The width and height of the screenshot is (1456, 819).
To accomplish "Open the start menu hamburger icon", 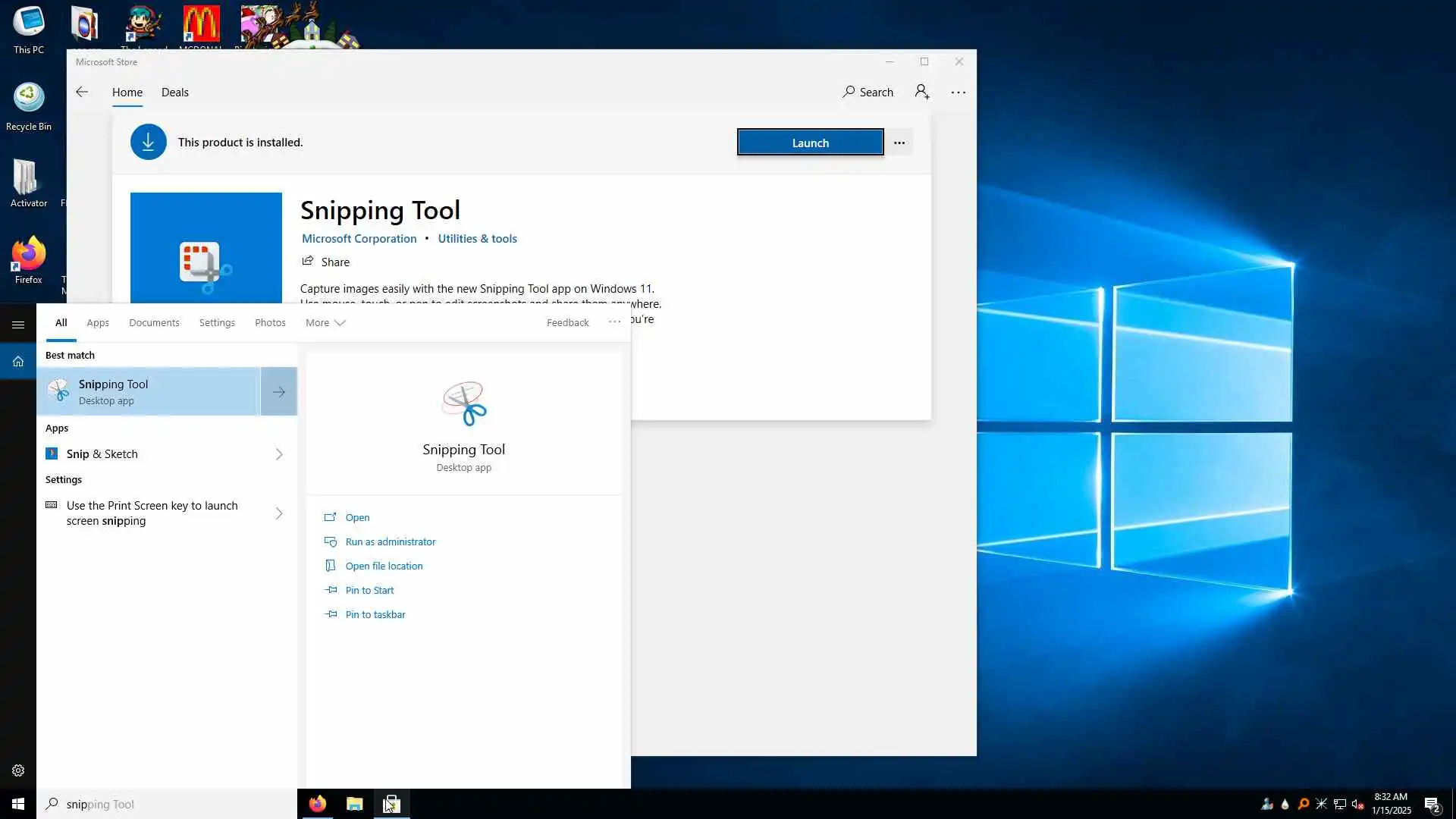I will click(x=18, y=325).
